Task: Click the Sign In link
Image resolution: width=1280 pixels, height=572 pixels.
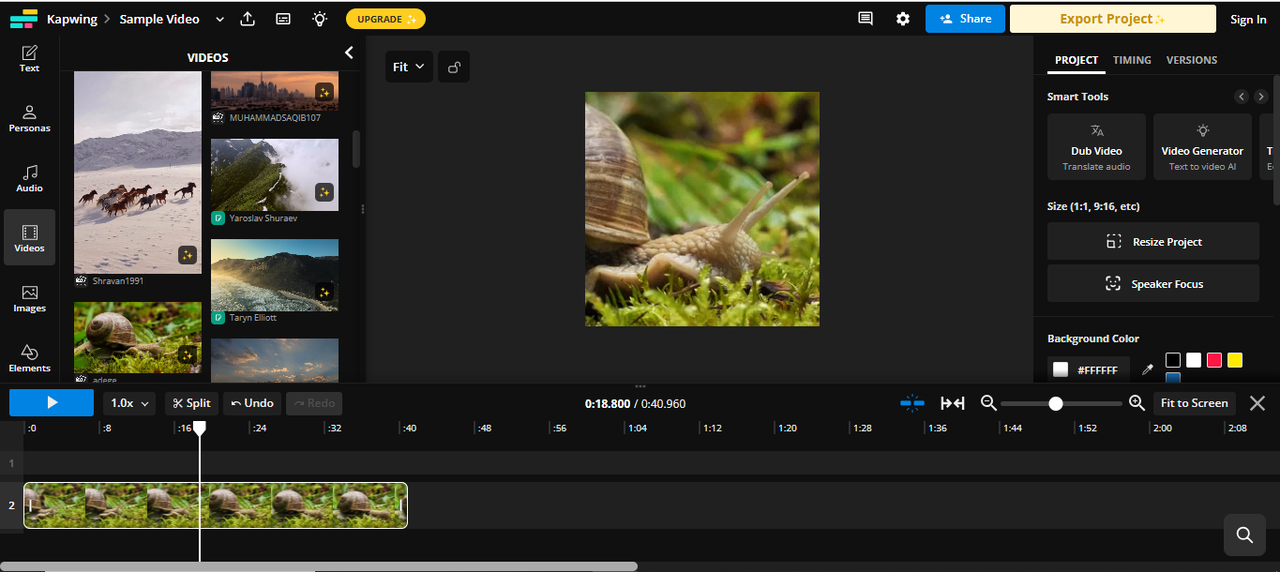Action: 1248,19
